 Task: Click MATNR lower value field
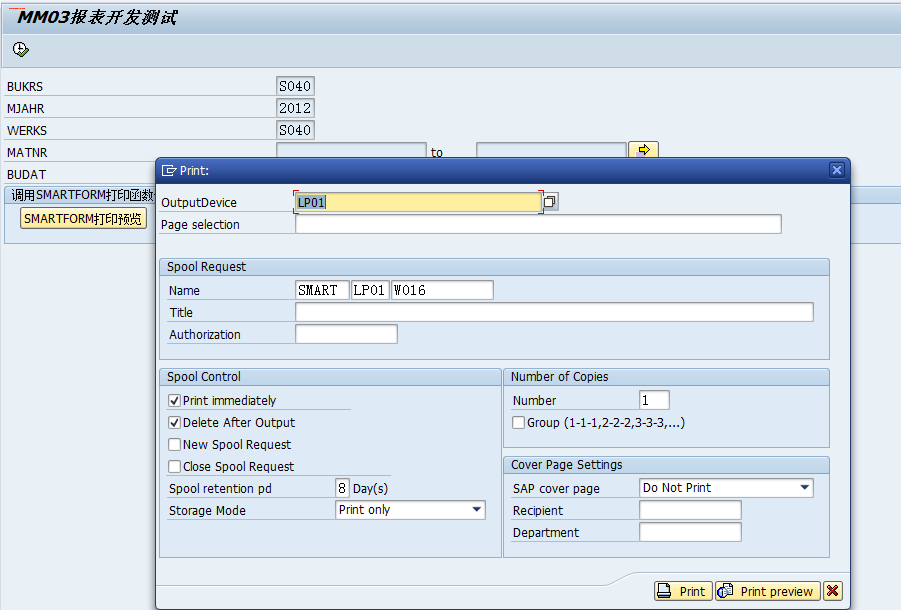click(x=351, y=150)
